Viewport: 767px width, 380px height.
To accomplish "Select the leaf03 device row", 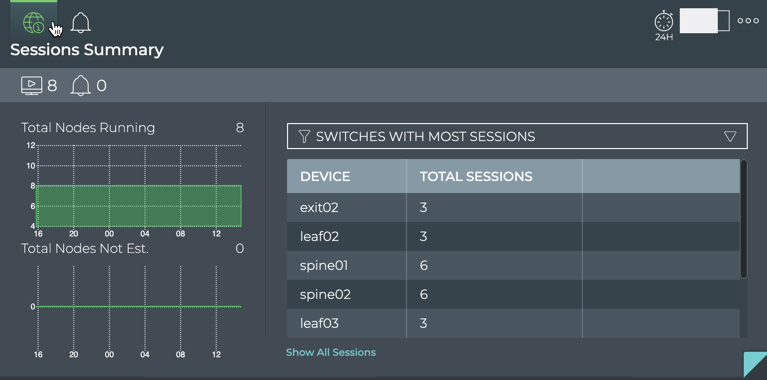I will pos(513,323).
